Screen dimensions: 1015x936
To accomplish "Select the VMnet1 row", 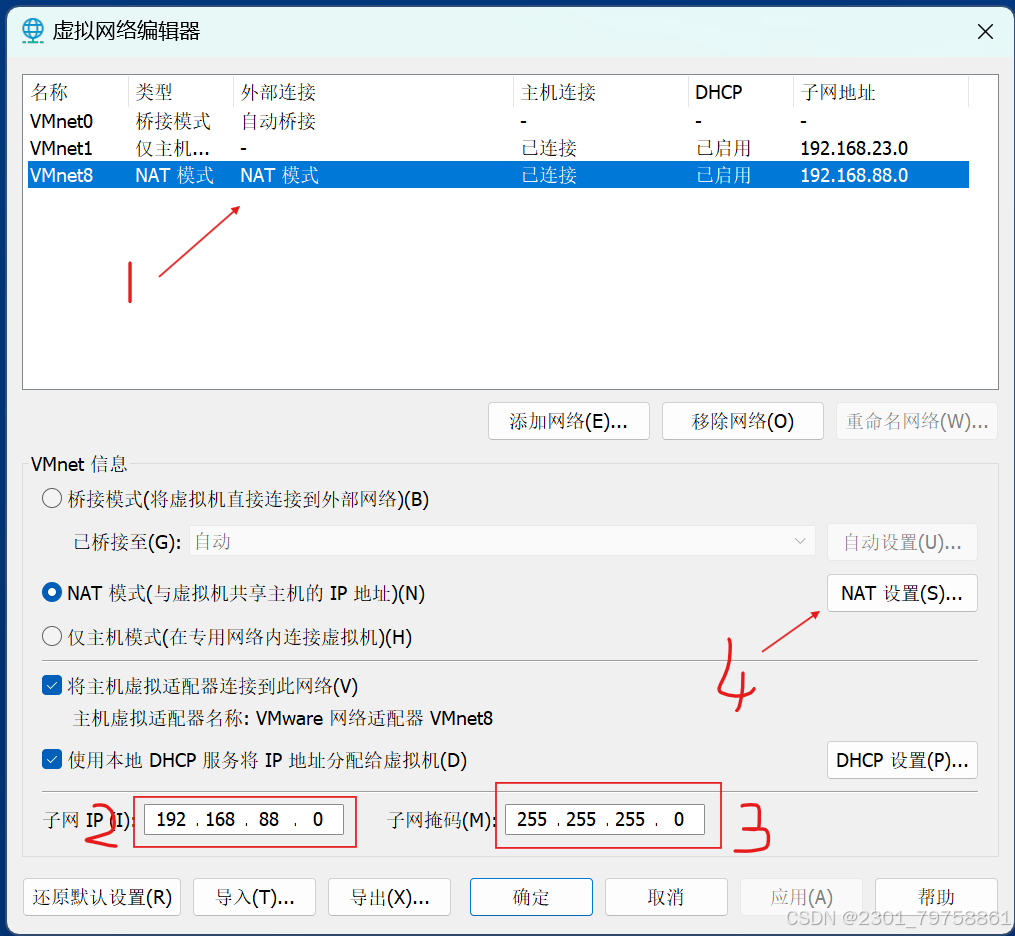I will tap(498, 148).
